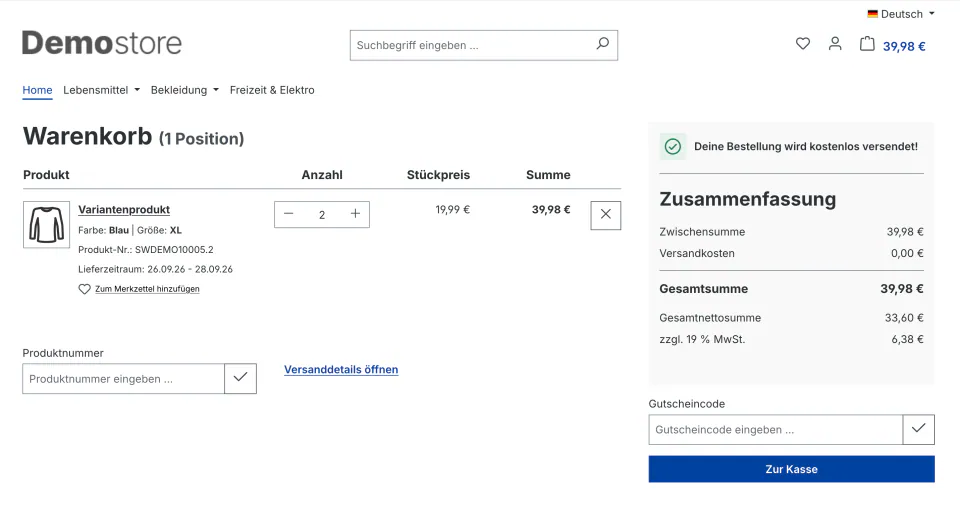Click Zum Merkzettel hinzufügen link
The image size is (960, 508).
tap(147, 289)
